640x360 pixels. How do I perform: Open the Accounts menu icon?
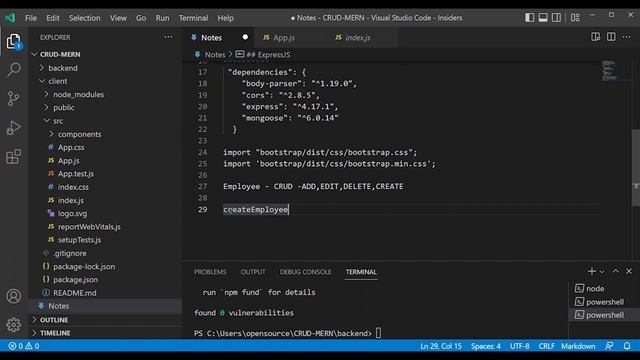point(13,296)
